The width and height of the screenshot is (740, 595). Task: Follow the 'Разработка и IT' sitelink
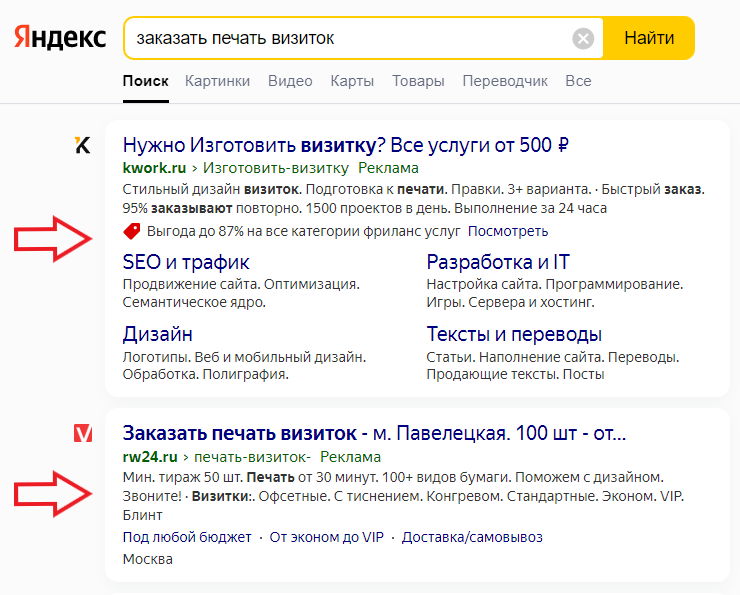tap(498, 262)
